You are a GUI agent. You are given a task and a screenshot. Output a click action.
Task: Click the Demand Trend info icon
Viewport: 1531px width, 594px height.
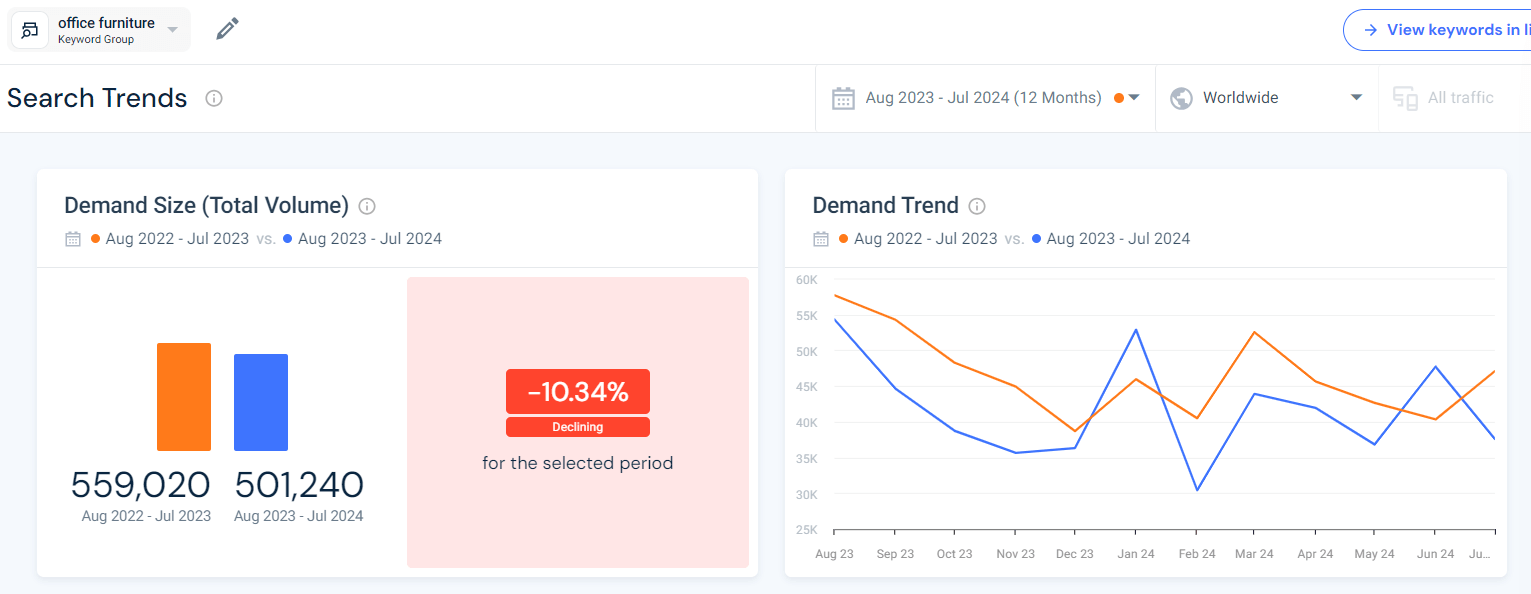pyautogui.click(x=976, y=207)
